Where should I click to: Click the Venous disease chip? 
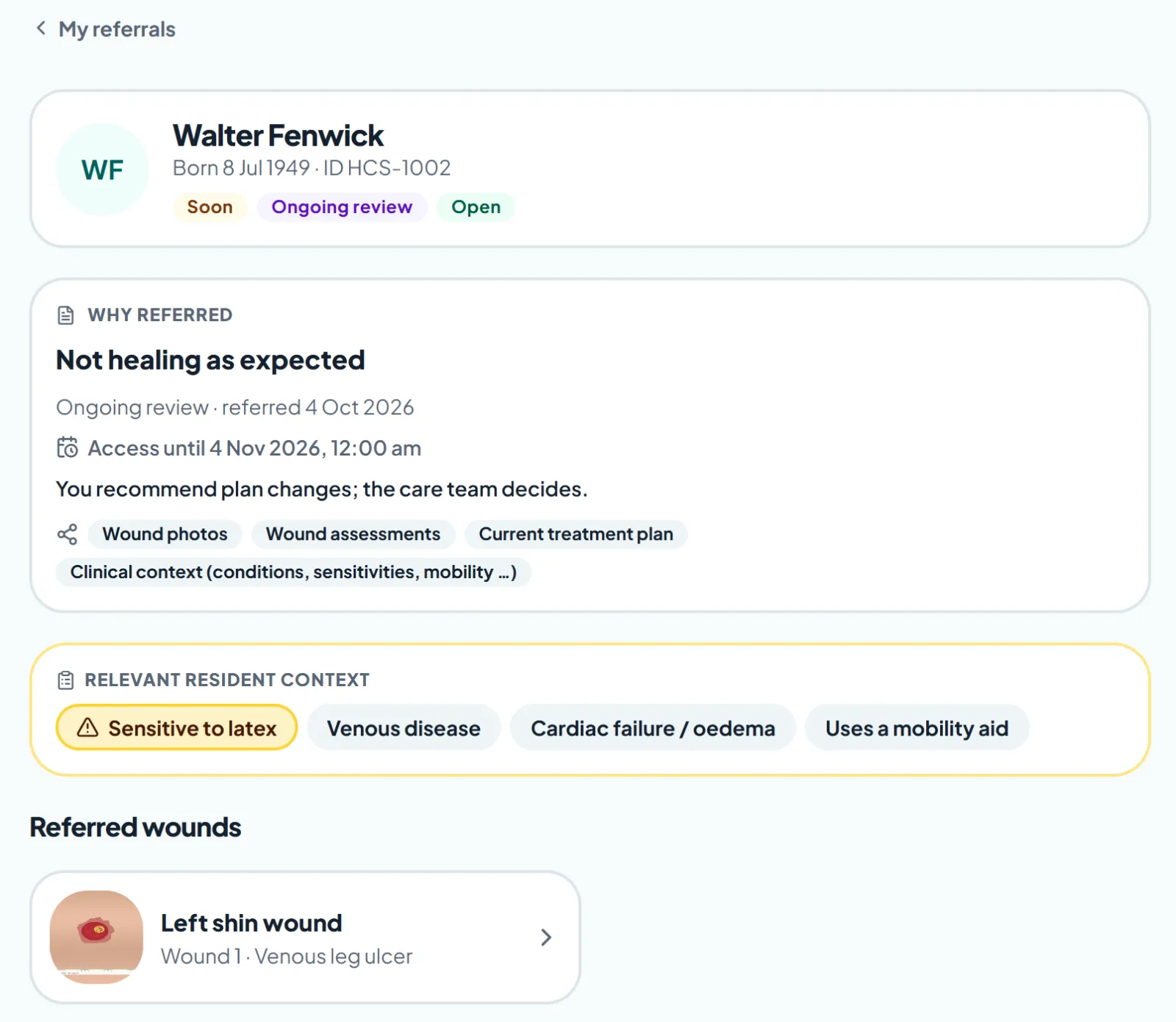pos(404,728)
